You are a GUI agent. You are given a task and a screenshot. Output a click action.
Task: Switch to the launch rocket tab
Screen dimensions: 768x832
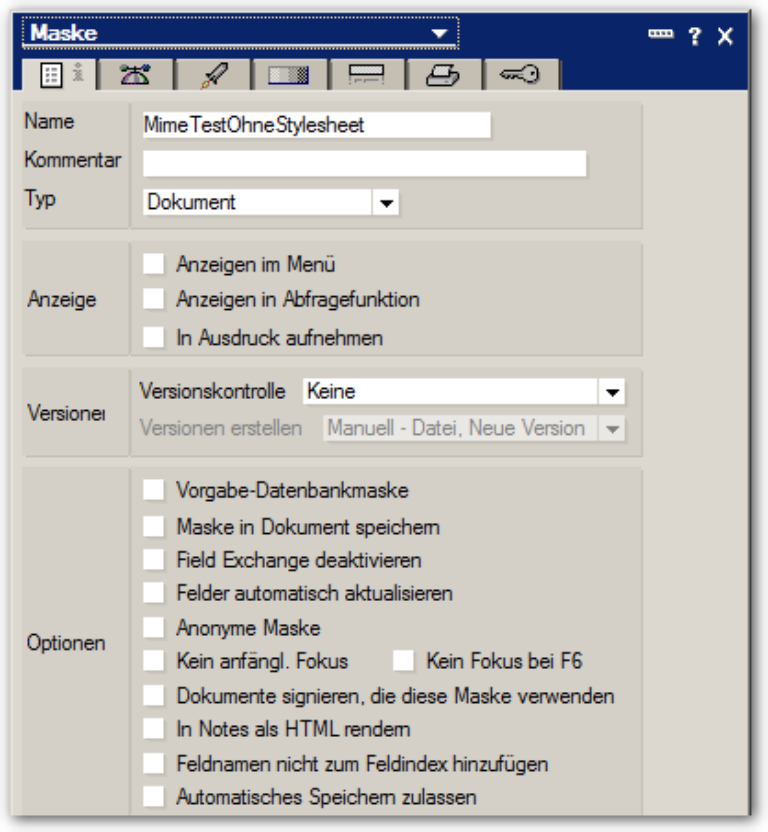click(x=213, y=75)
